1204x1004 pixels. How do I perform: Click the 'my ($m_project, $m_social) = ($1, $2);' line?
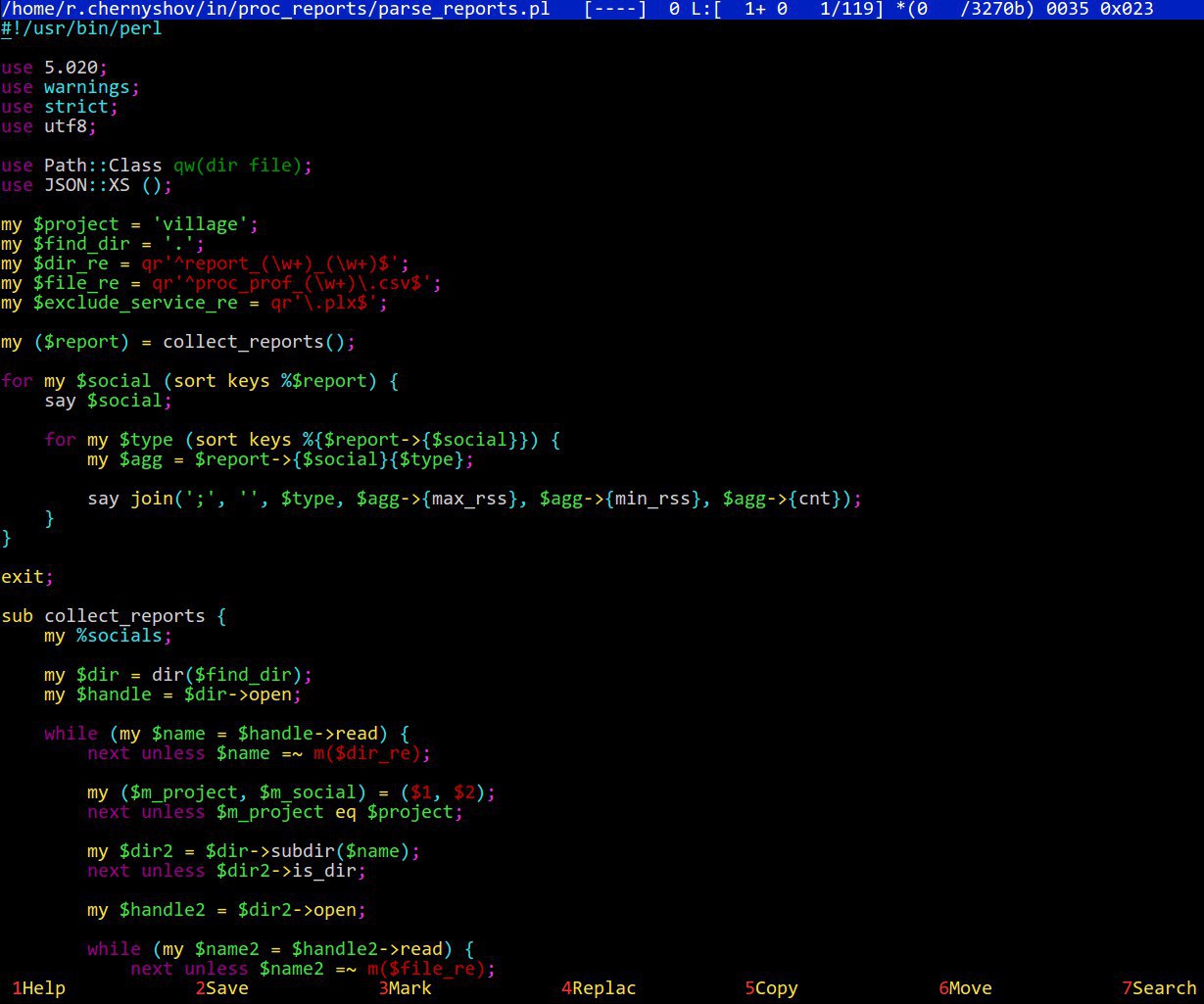pos(292,792)
